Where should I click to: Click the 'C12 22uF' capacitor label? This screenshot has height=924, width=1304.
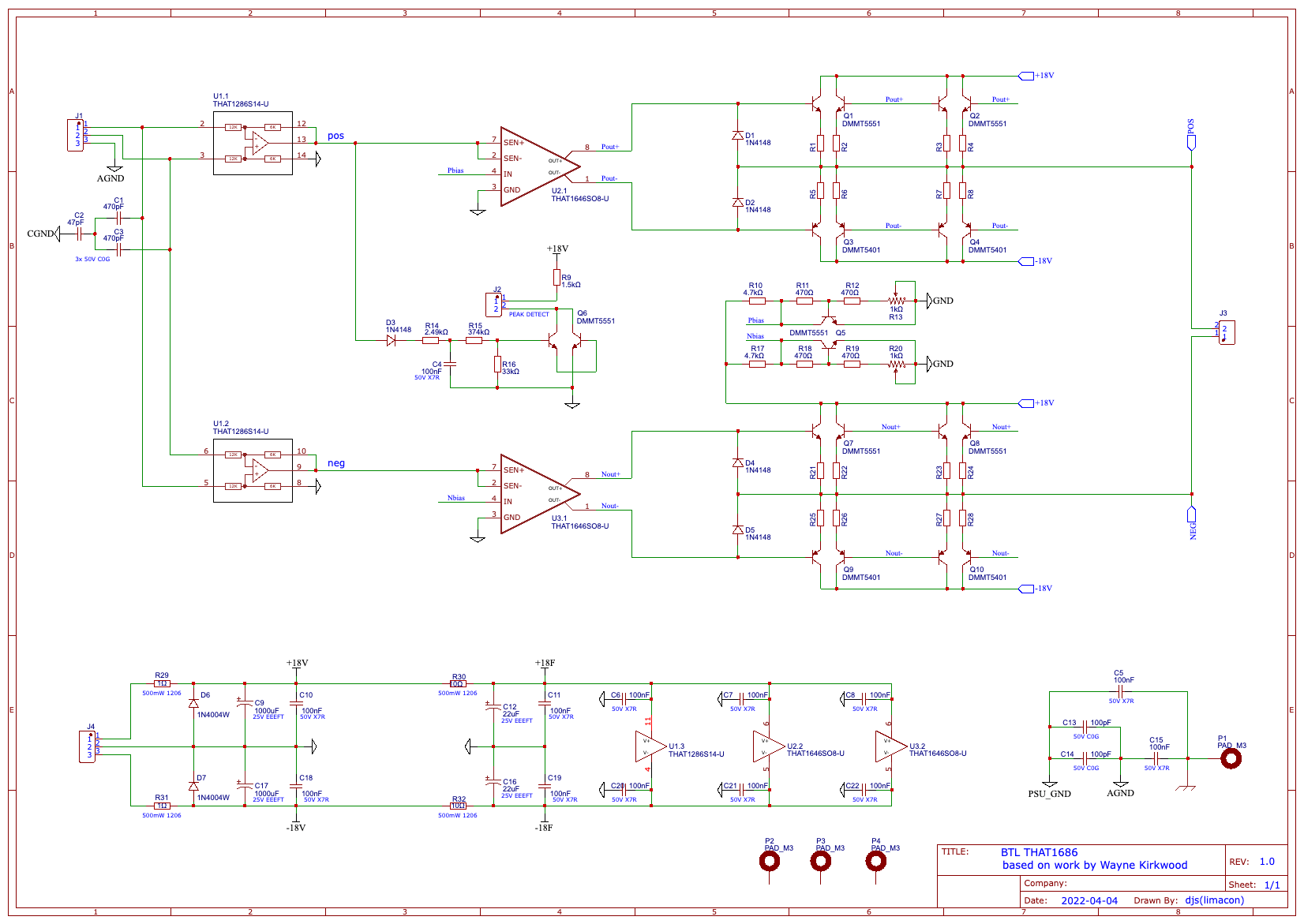pos(511,711)
